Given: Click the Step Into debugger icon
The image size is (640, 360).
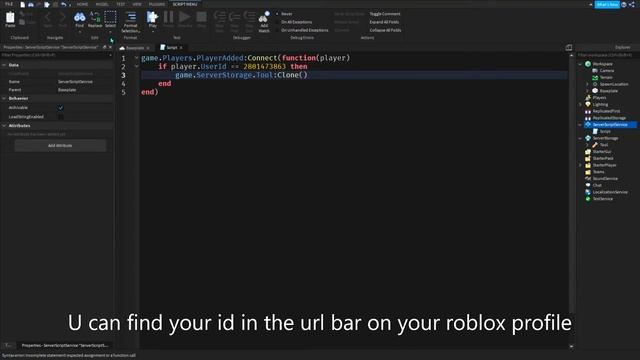Looking at the screenshot, I should 220,17.
